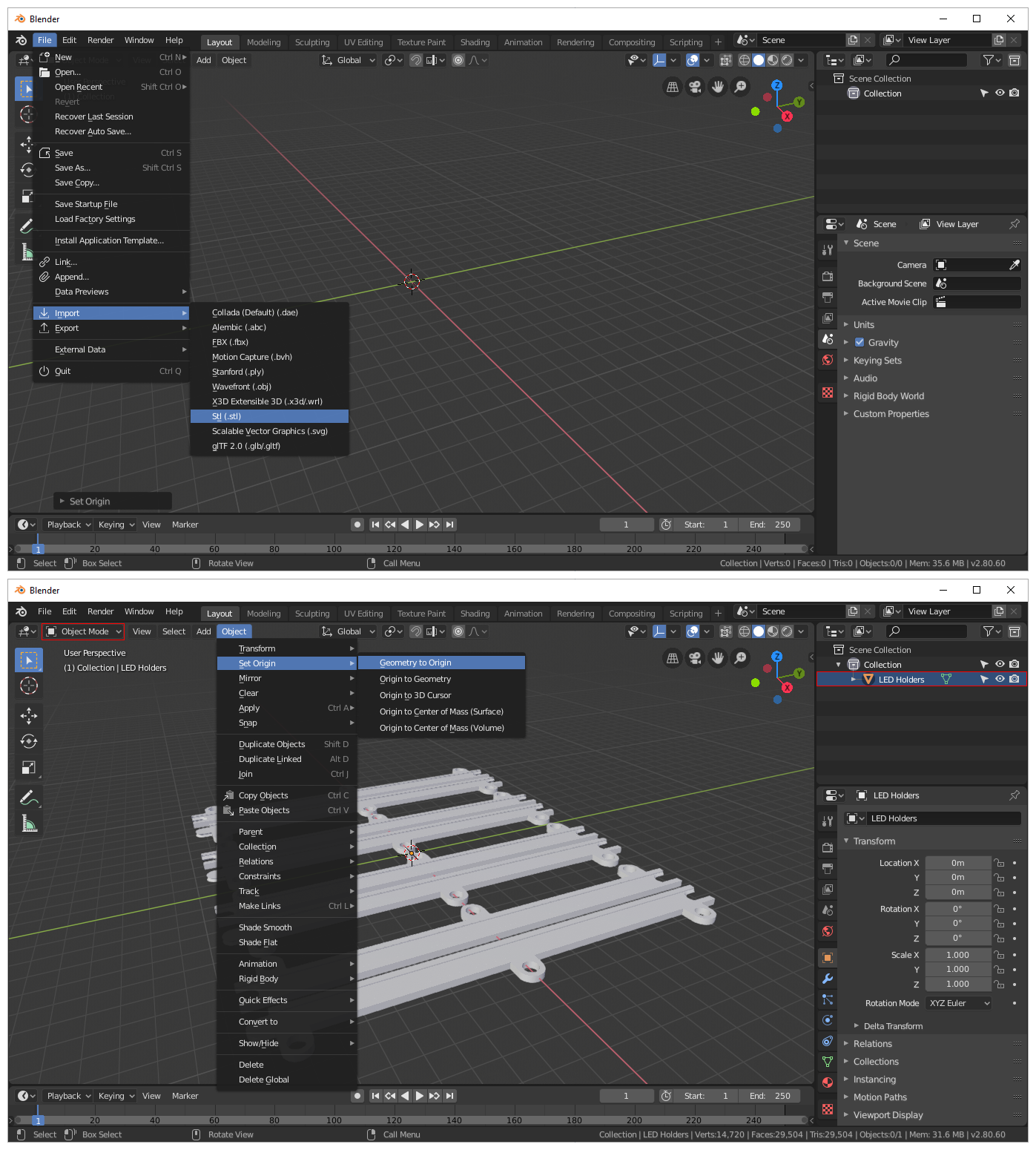1036x1150 pixels.
Task: Switch to Sculpting workspace tab in top window
Action: click(312, 42)
